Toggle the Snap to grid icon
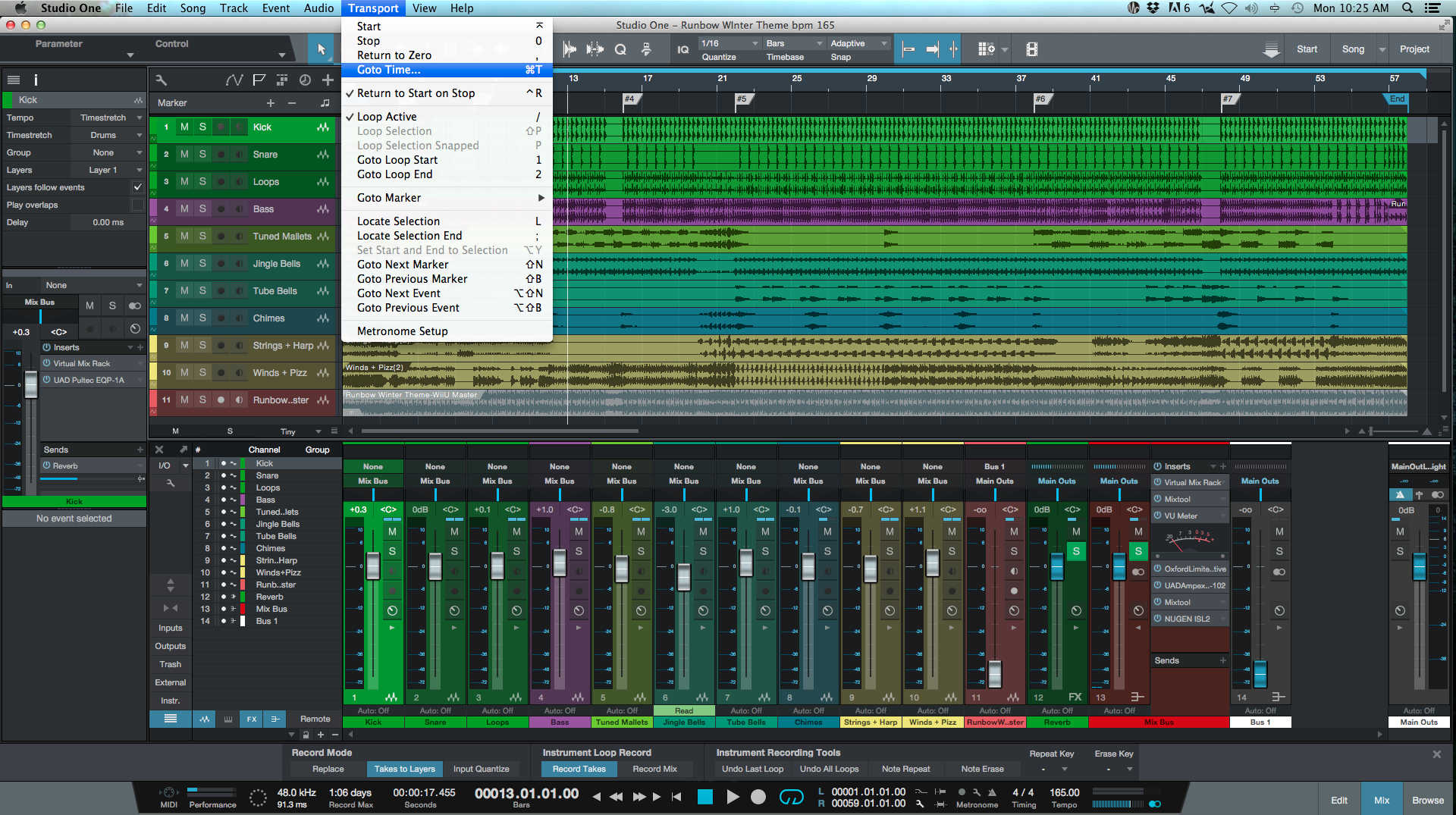The height and width of the screenshot is (815, 1456). (x=953, y=49)
